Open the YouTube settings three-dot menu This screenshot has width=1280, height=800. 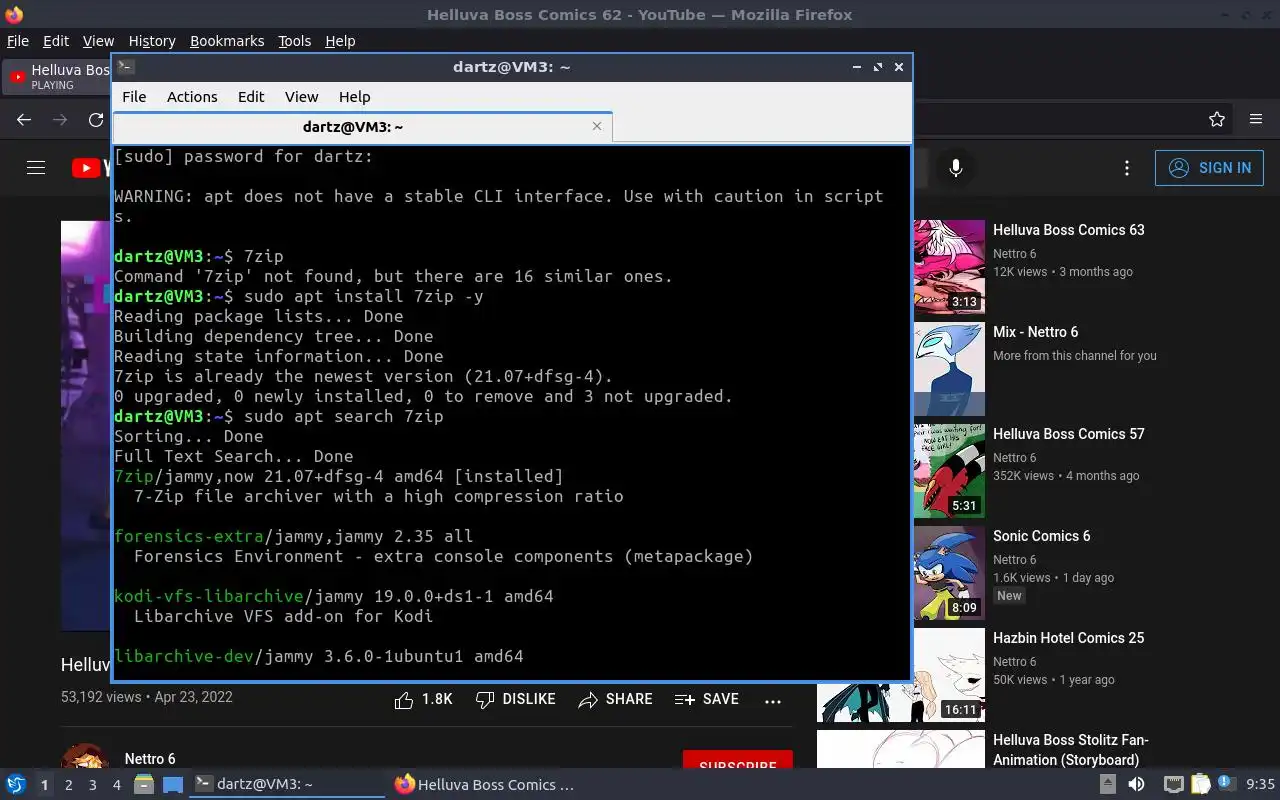(x=1127, y=168)
